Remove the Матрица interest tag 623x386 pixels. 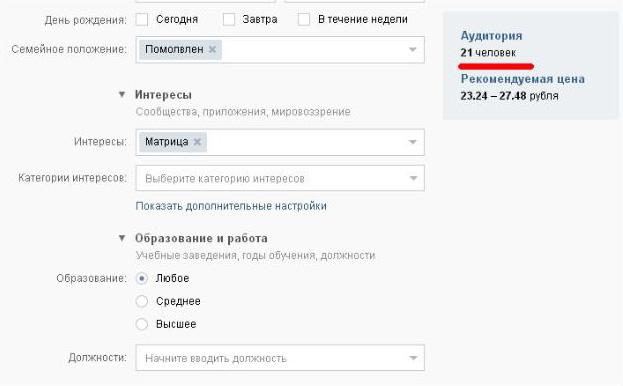tap(197, 142)
